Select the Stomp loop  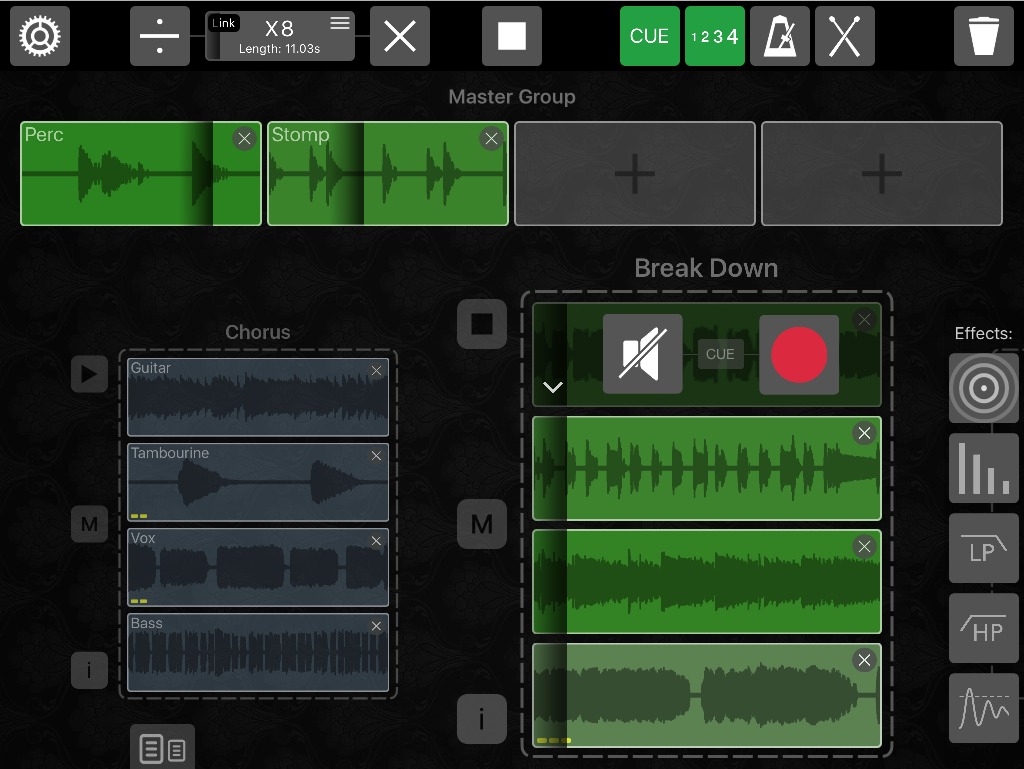pos(388,174)
